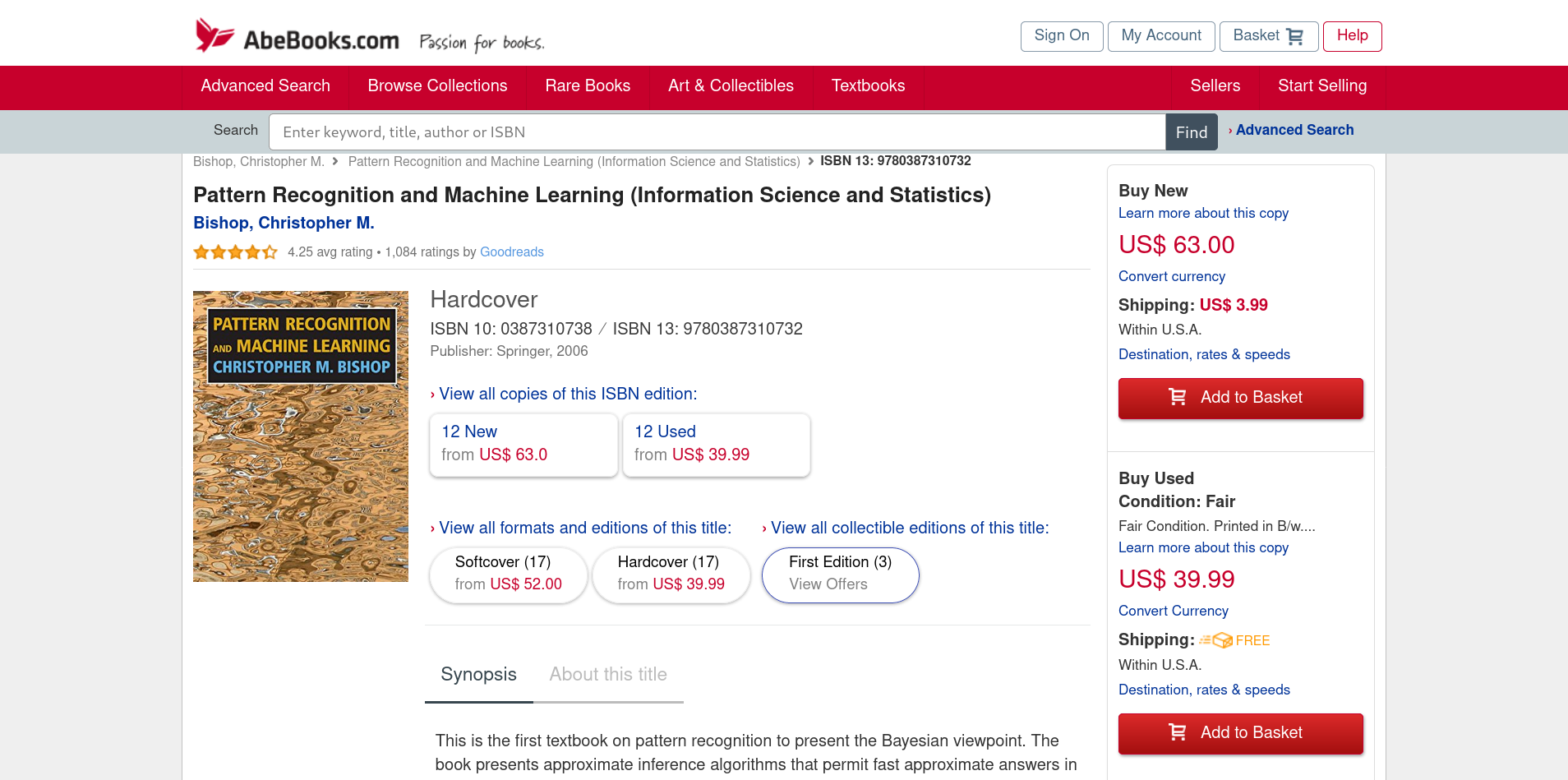Click the AbeBooks red bird logo
The height and width of the screenshot is (780, 1568).
click(x=214, y=35)
